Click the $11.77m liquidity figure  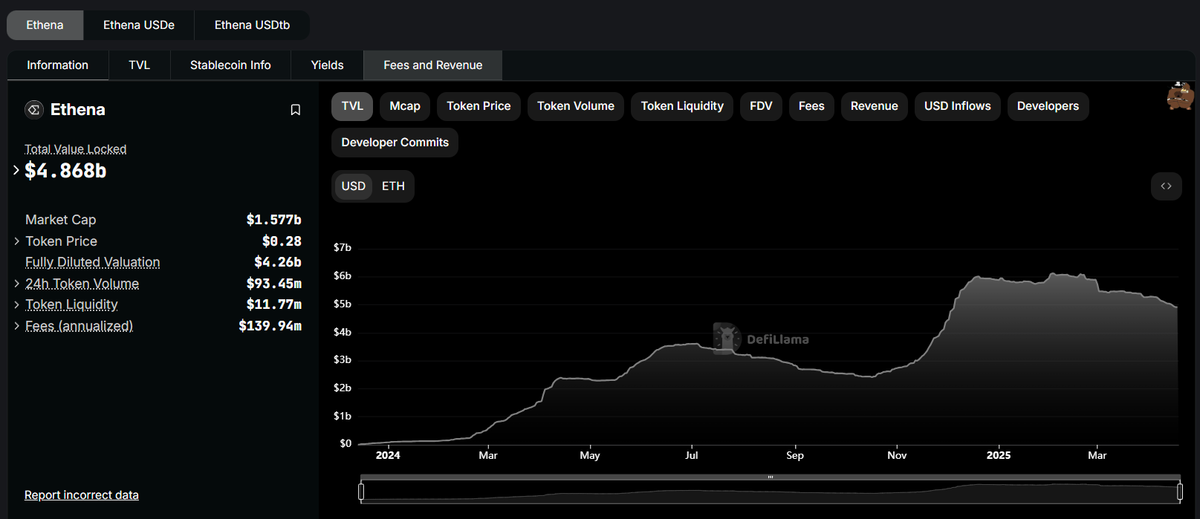274,305
